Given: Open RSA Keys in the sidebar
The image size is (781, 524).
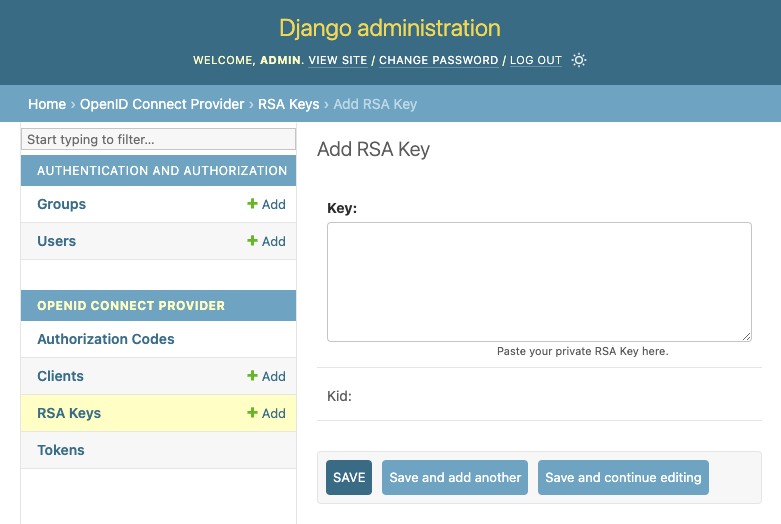Looking at the screenshot, I should (x=69, y=413).
